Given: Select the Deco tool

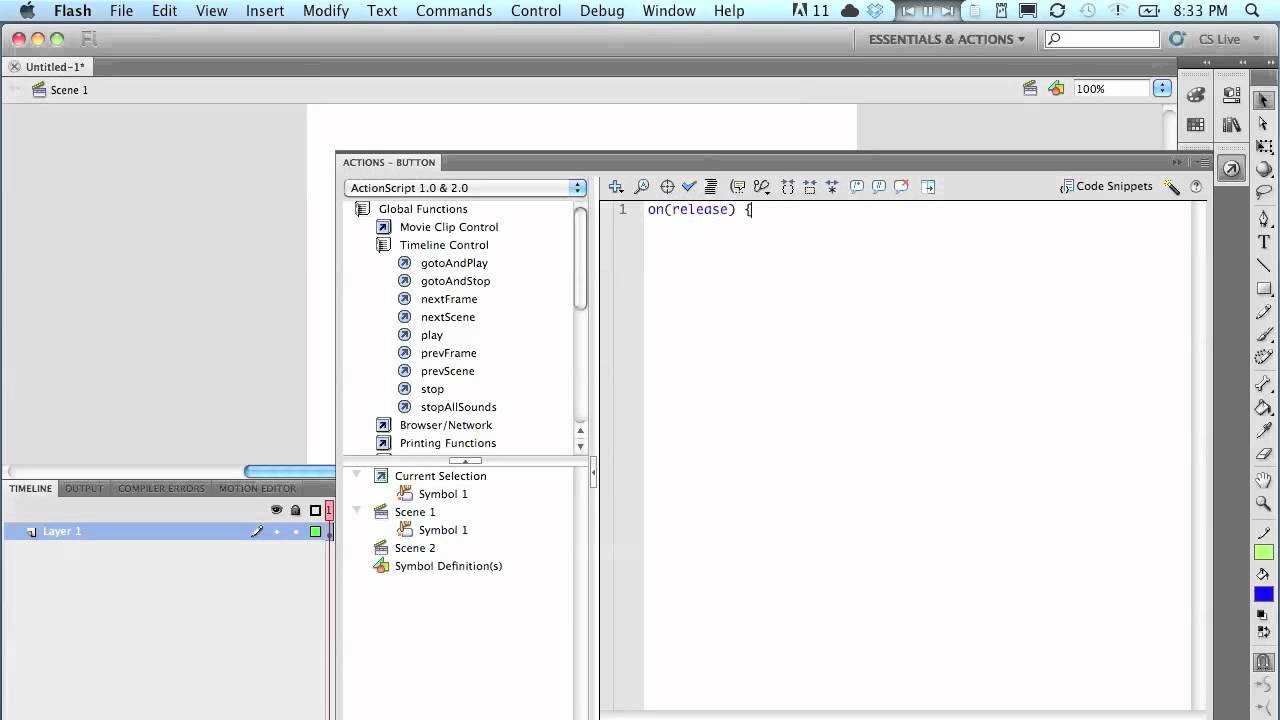Looking at the screenshot, I should tap(1264, 357).
